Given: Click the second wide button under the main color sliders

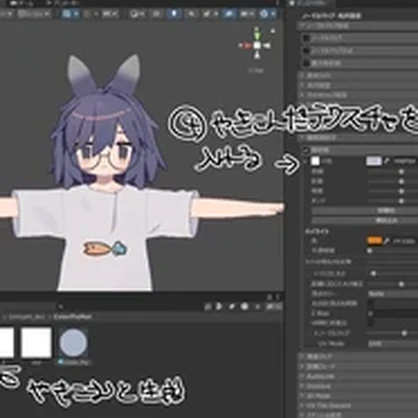Looking at the screenshot, I should click(x=365, y=220).
